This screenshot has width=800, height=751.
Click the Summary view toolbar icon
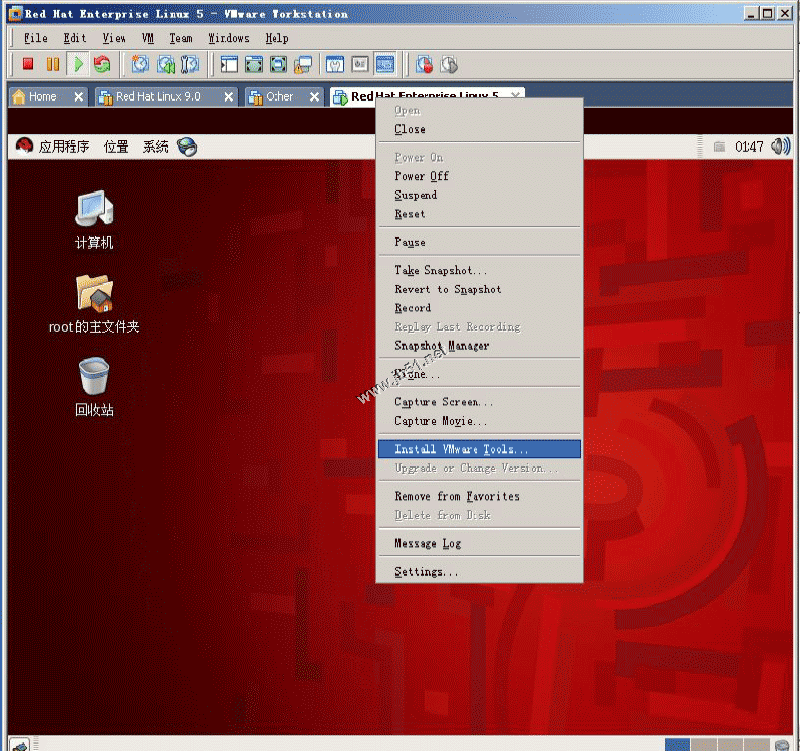[335, 64]
